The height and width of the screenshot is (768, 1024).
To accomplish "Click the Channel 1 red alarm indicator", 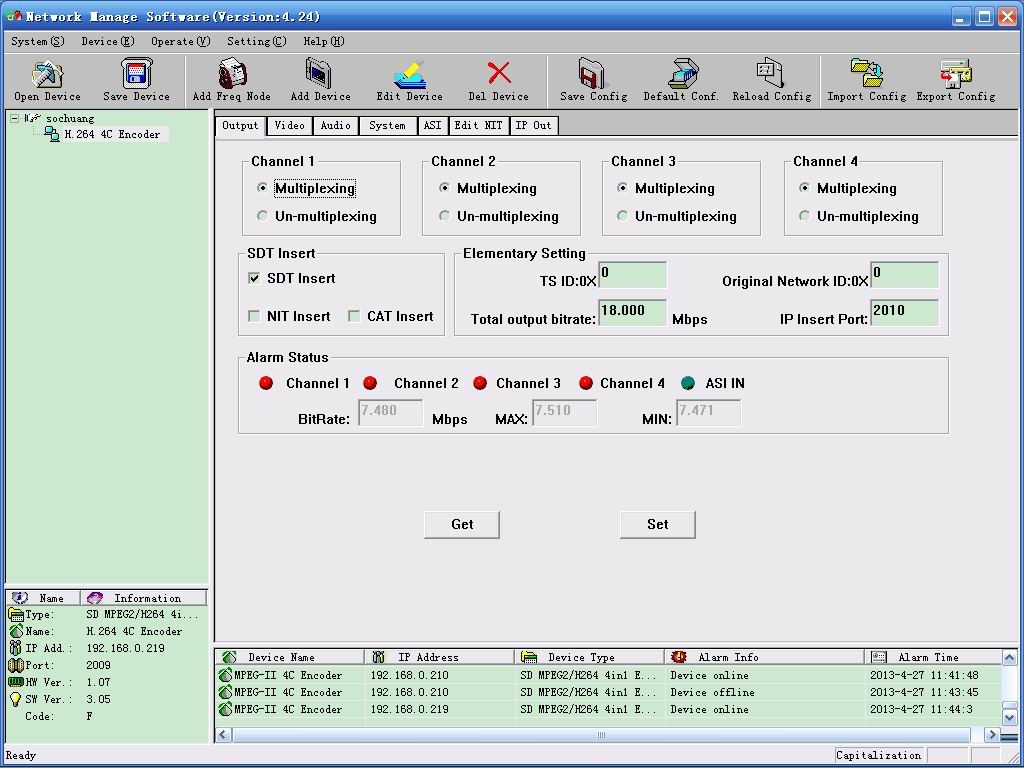I will pyautogui.click(x=266, y=383).
